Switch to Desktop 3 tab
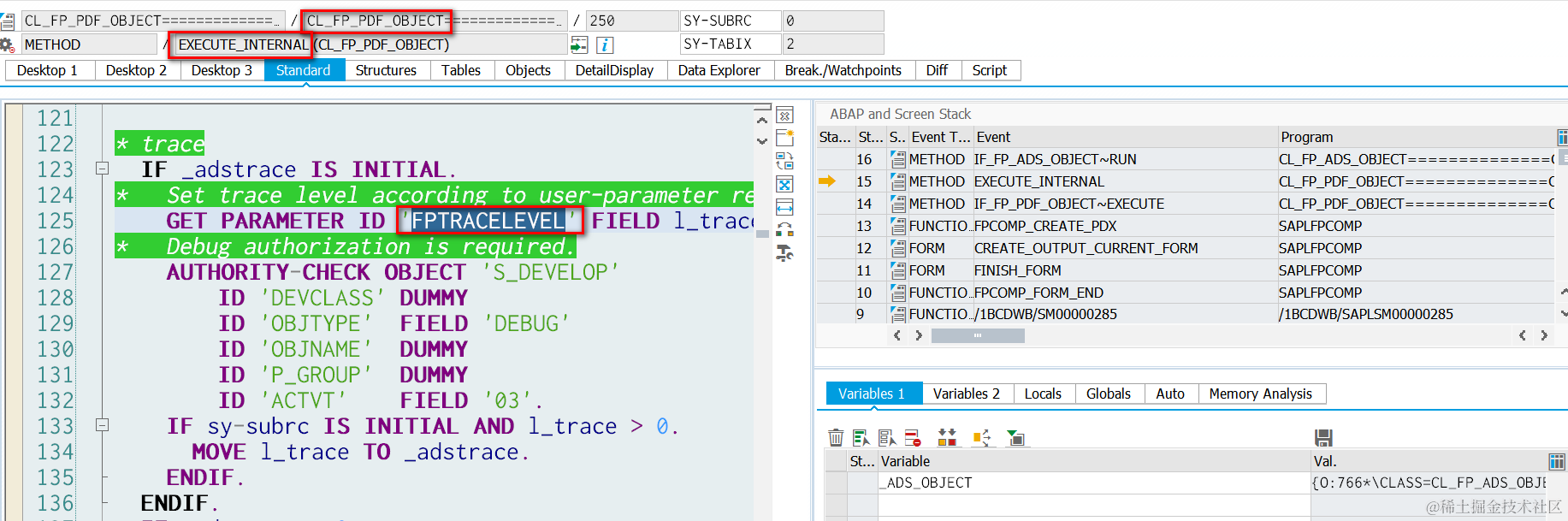The height and width of the screenshot is (521, 1568). pos(222,70)
